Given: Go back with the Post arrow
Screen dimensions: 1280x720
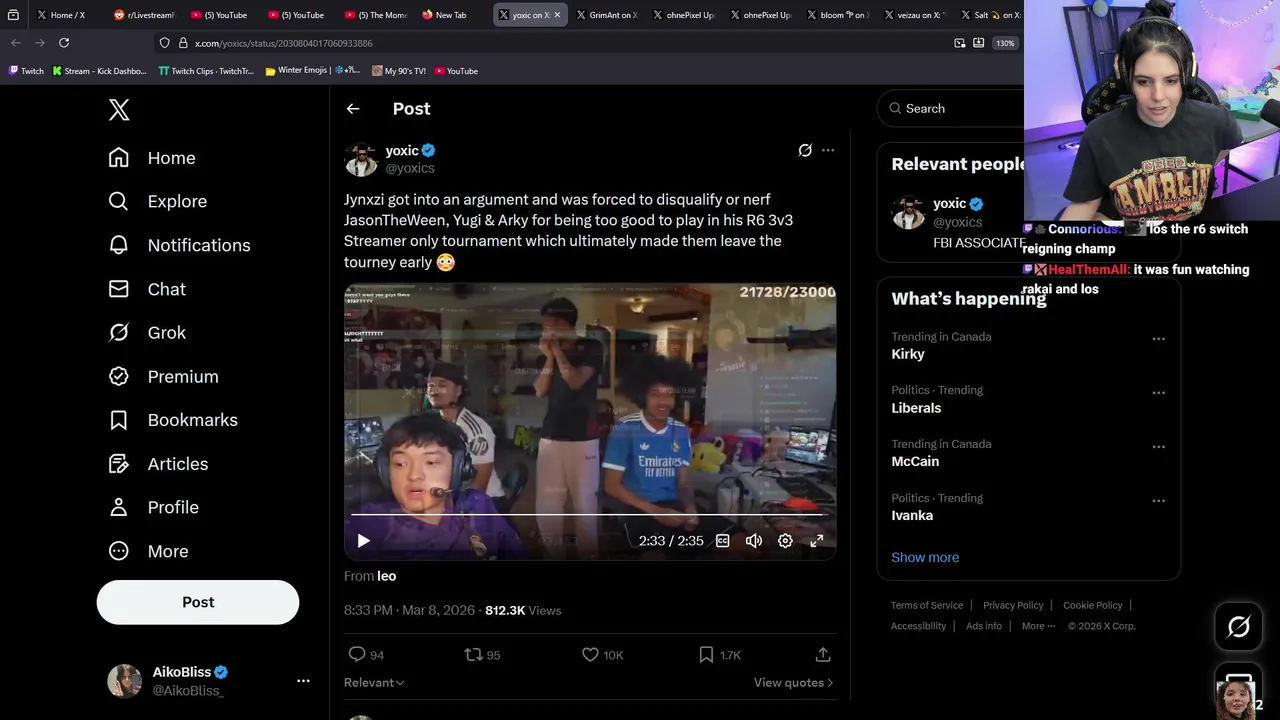Looking at the screenshot, I should tap(353, 109).
